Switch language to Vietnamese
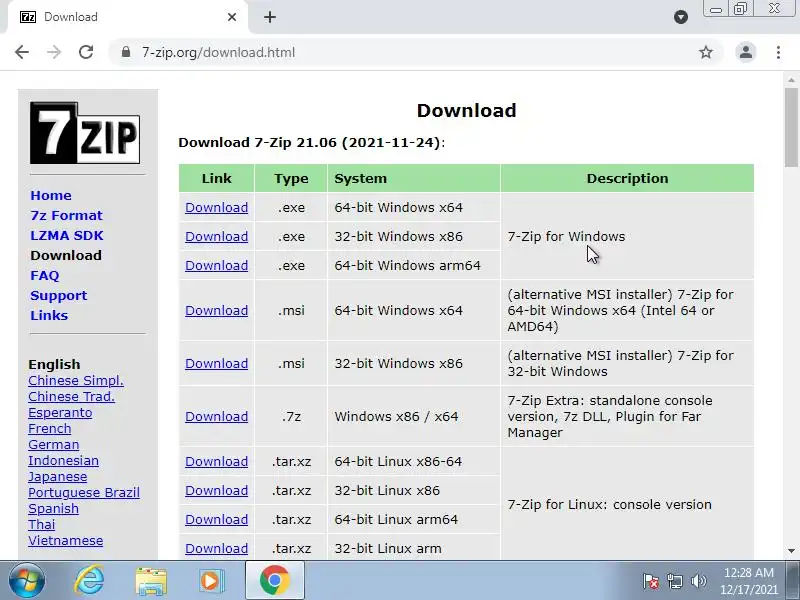Viewport: 800px width, 600px height. [x=65, y=541]
